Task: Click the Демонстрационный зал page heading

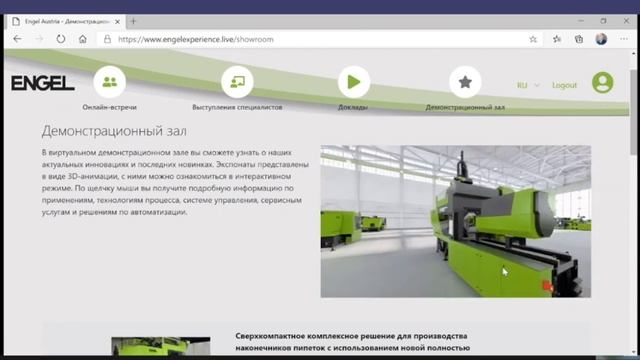Action: click(114, 131)
